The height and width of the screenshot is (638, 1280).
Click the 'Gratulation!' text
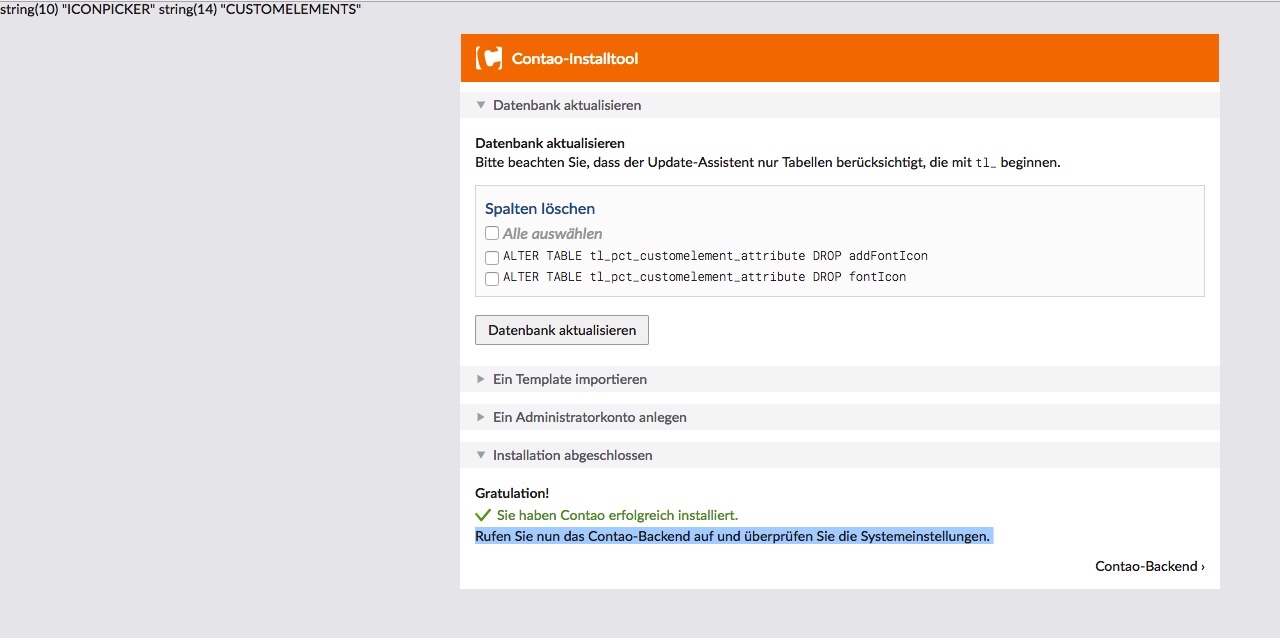[512, 493]
